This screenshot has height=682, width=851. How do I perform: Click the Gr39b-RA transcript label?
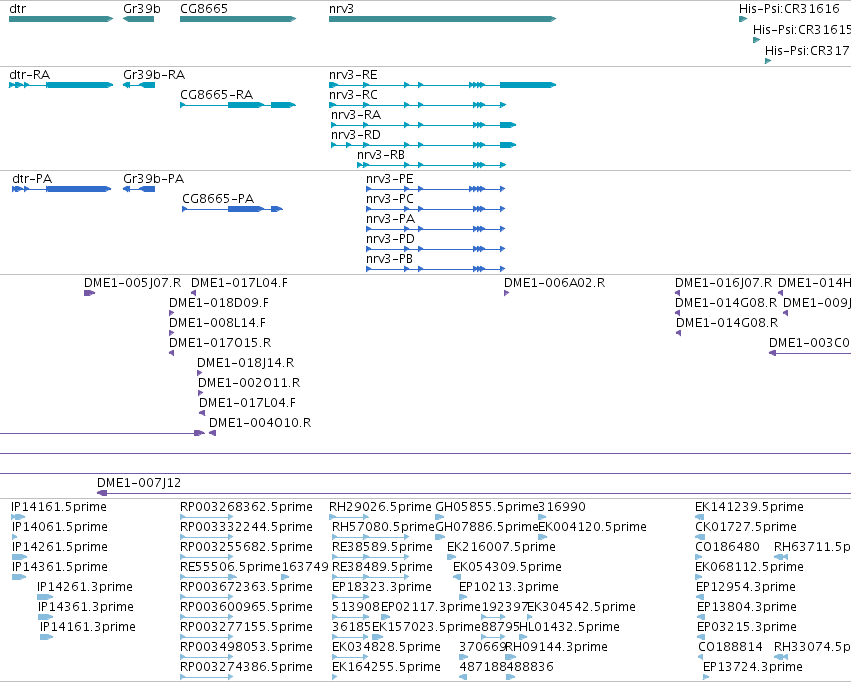tap(154, 74)
